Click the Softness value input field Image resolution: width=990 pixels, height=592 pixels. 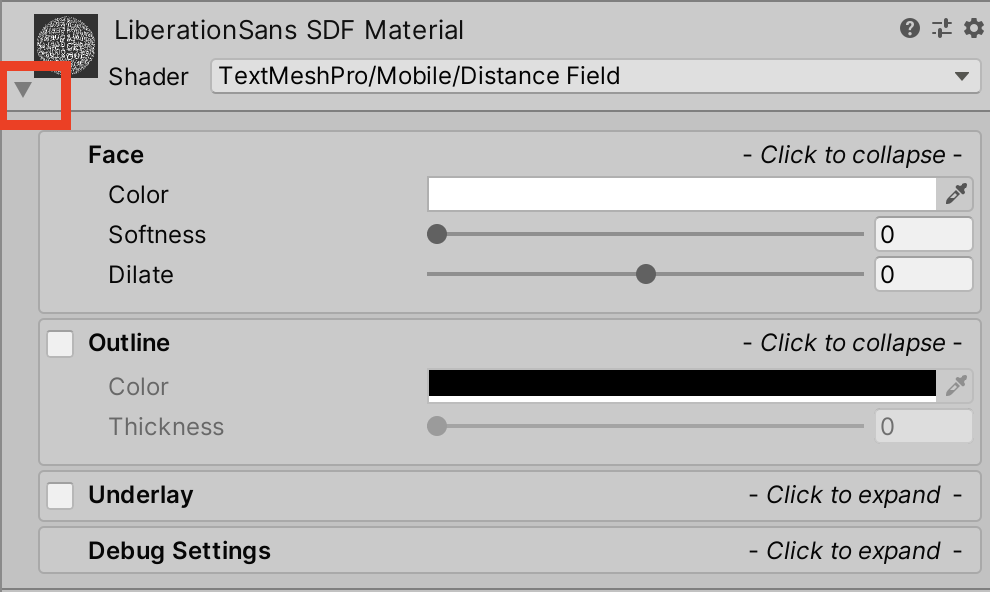(x=922, y=235)
